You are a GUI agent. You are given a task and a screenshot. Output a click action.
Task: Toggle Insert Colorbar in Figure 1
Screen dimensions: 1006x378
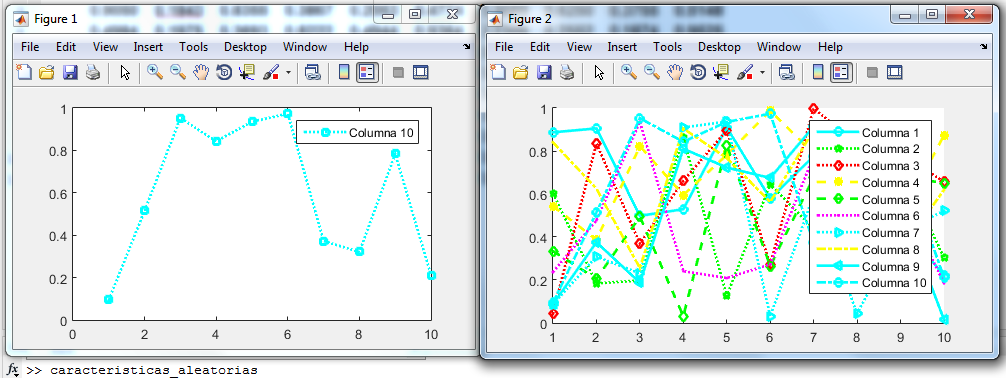coord(344,73)
